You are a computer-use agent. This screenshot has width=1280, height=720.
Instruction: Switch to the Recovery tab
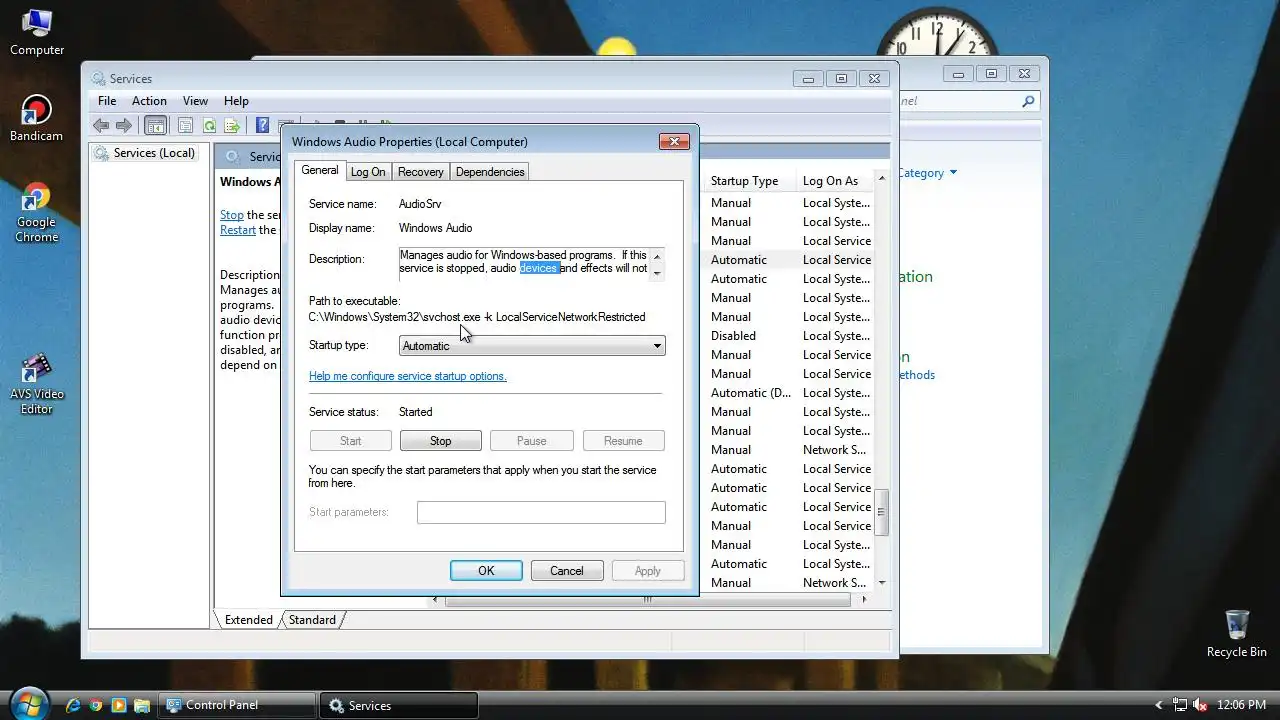tap(420, 172)
